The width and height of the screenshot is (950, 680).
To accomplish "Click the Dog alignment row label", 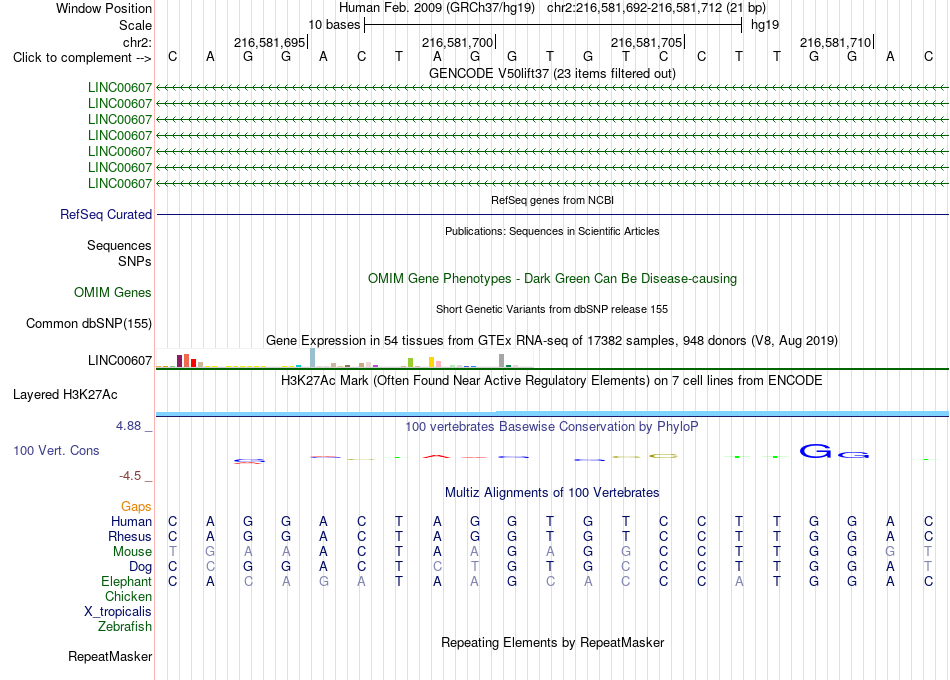I will click(140, 567).
